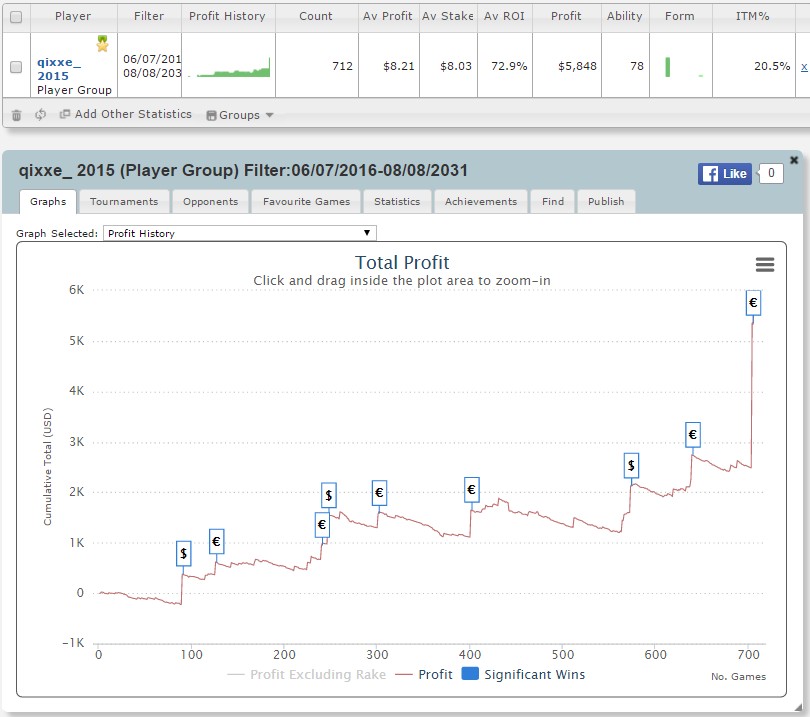Click the $8.21 average profit value
The height and width of the screenshot is (717, 810).
398,66
